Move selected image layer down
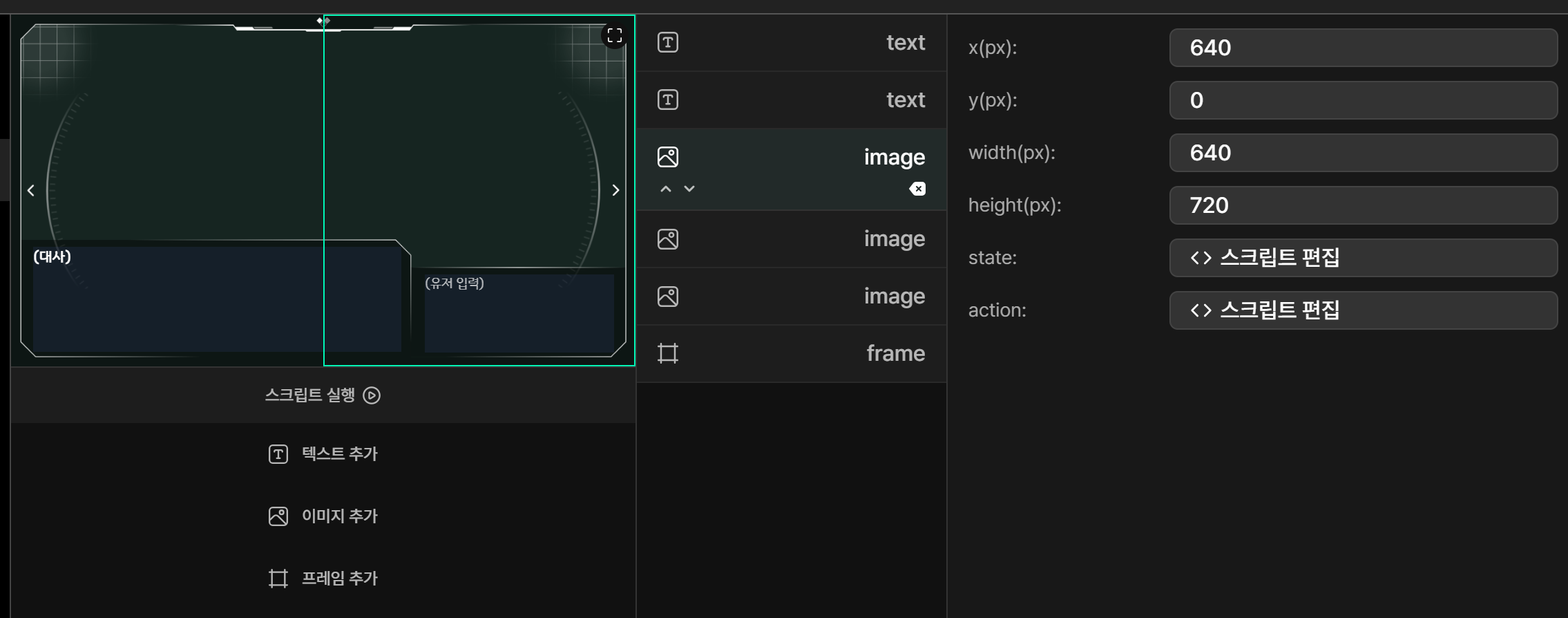This screenshot has width=1568, height=618. point(689,189)
